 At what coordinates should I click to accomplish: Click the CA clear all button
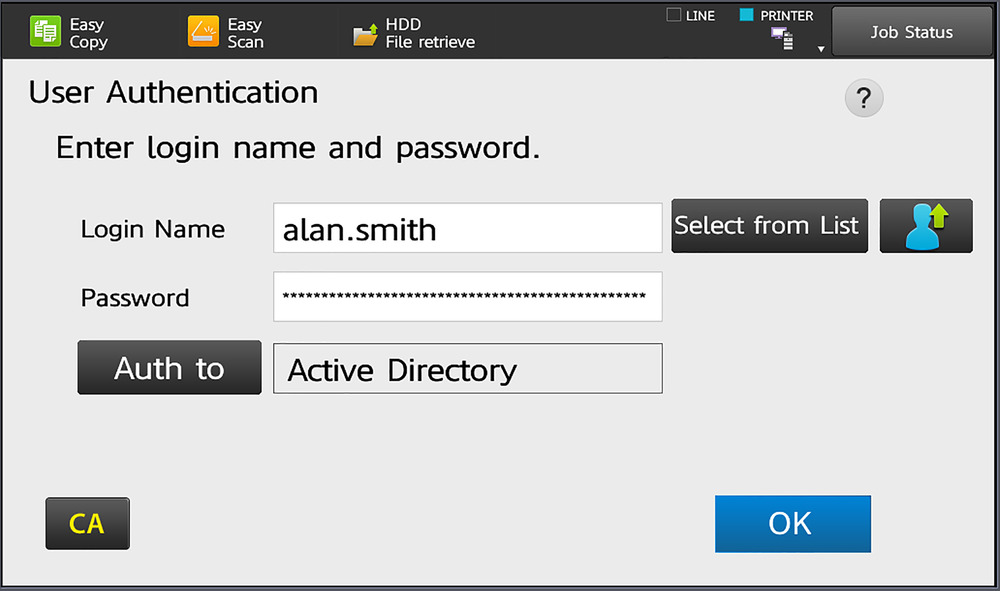point(87,523)
